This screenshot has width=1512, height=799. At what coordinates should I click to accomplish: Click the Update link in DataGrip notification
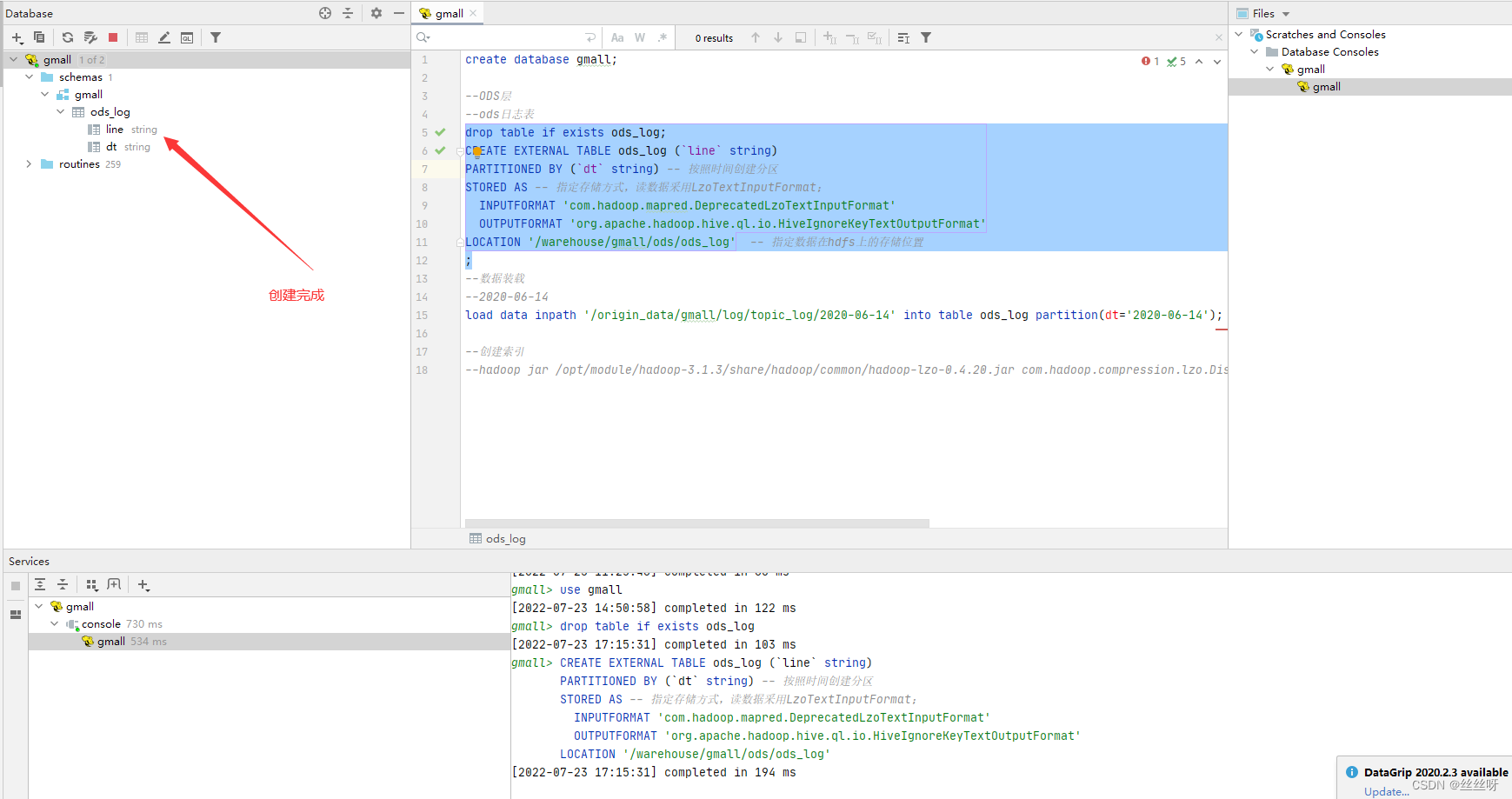pyautogui.click(x=1384, y=791)
